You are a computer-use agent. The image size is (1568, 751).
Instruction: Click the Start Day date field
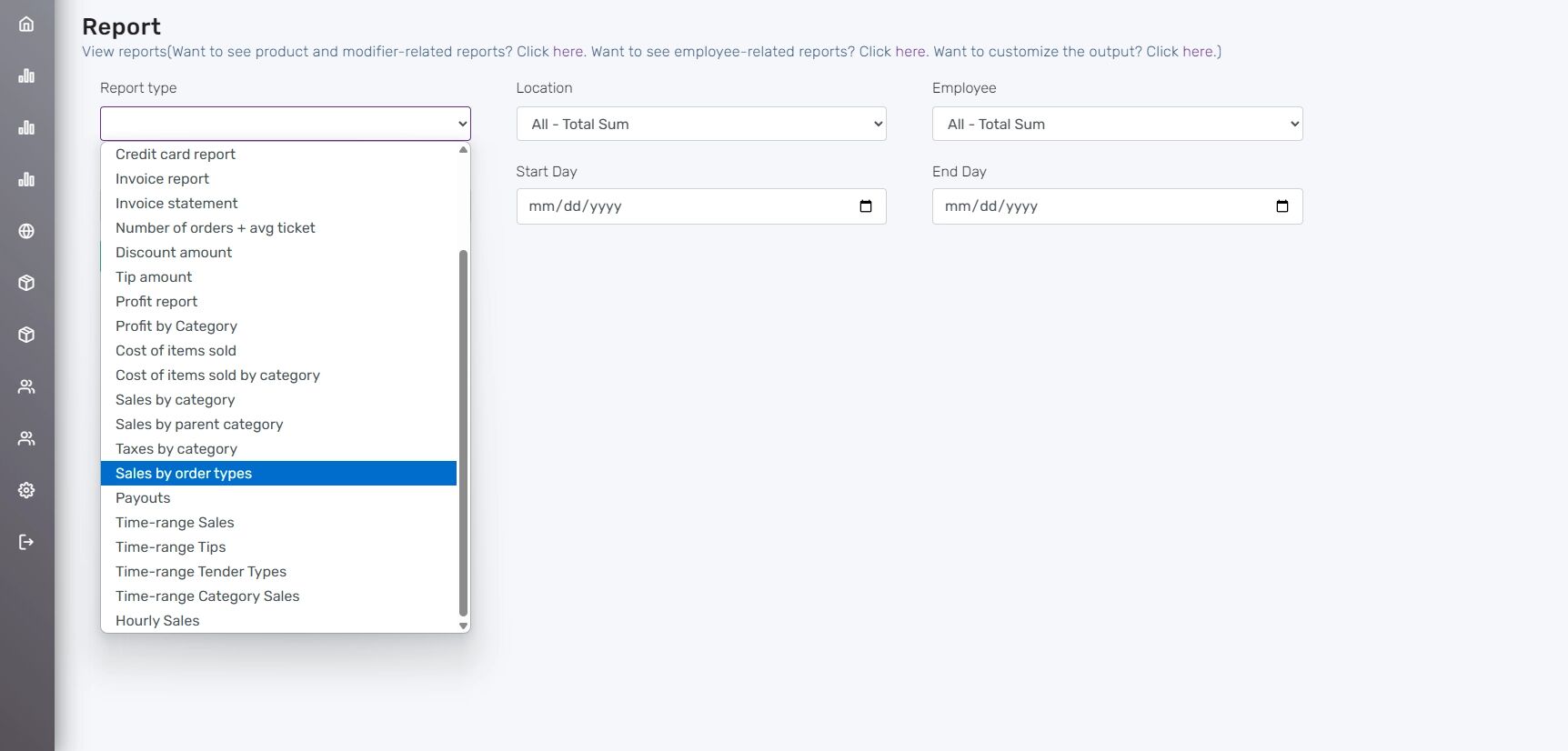pyautogui.click(x=701, y=206)
